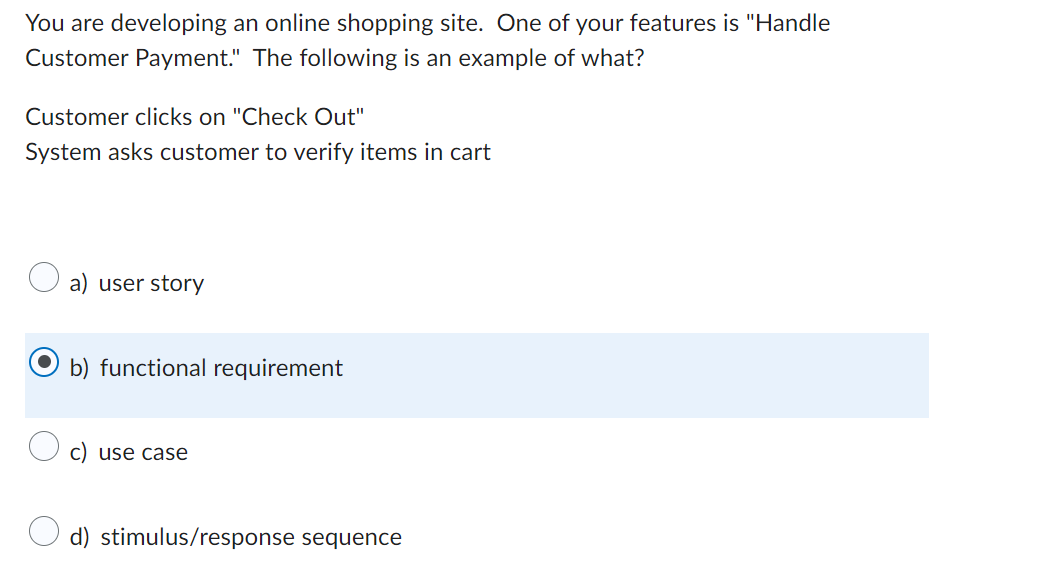Click the line 'Customer clicks on Check Out'
Image resolution: width=1054 pixels, height=578 pixels.
194,117
